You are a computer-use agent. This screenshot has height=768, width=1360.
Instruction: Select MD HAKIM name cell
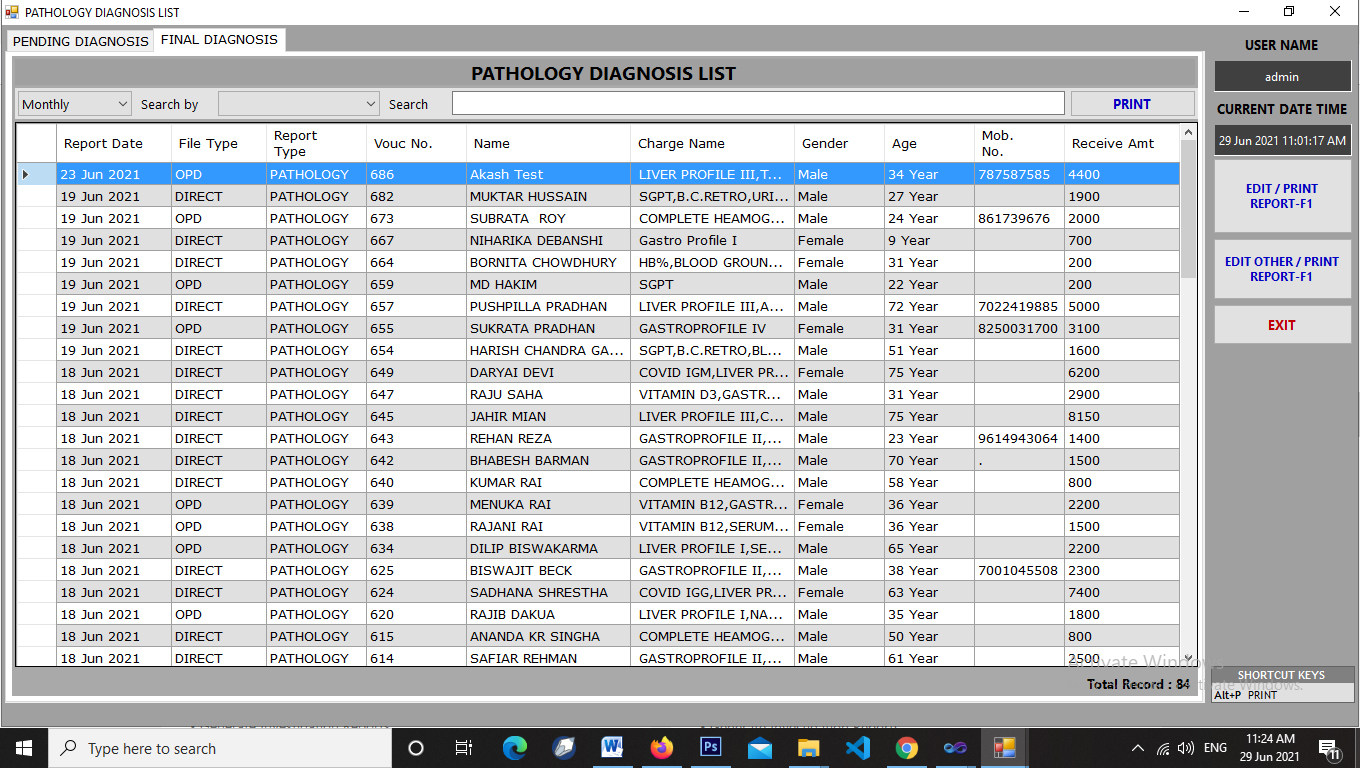548,284
